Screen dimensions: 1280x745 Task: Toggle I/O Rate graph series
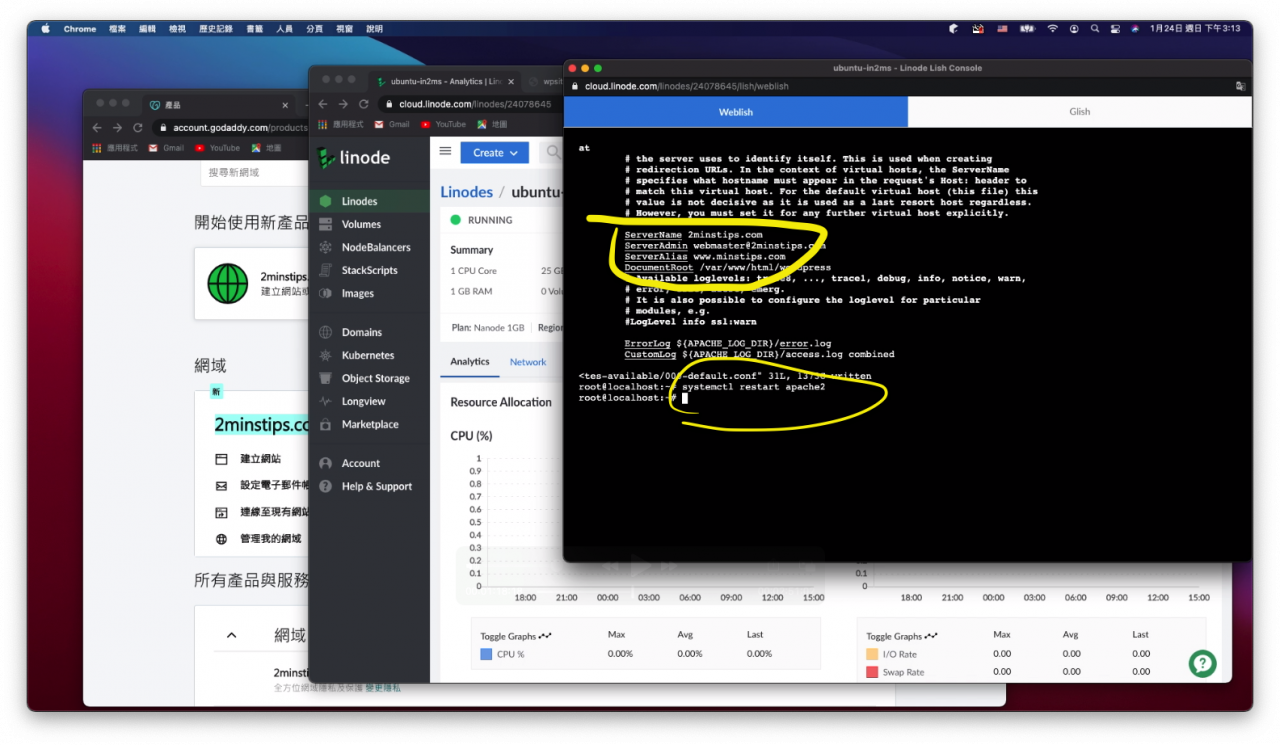click(892, 654)
